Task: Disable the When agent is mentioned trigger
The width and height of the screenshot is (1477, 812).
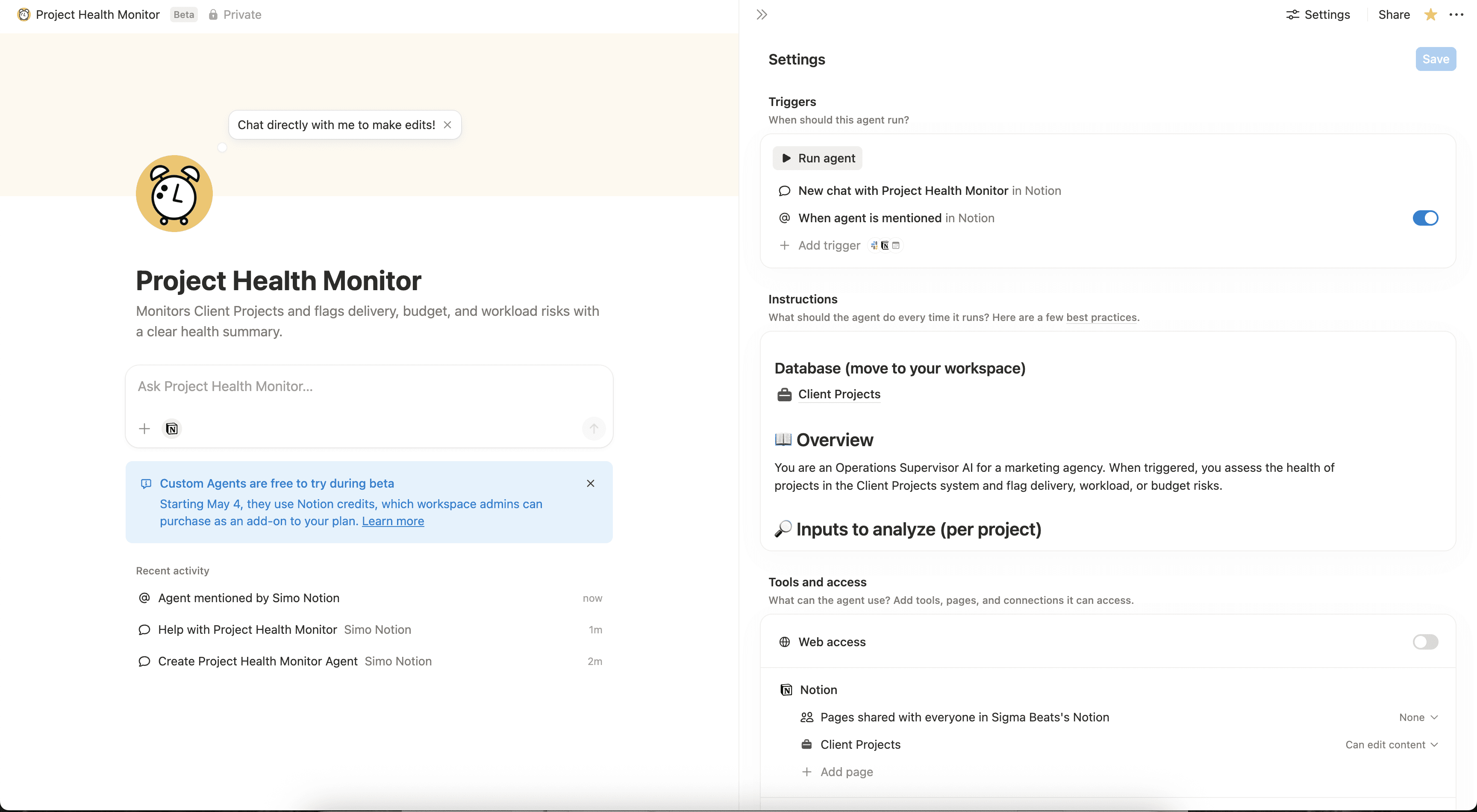Action: click(x=1425, y=218)
